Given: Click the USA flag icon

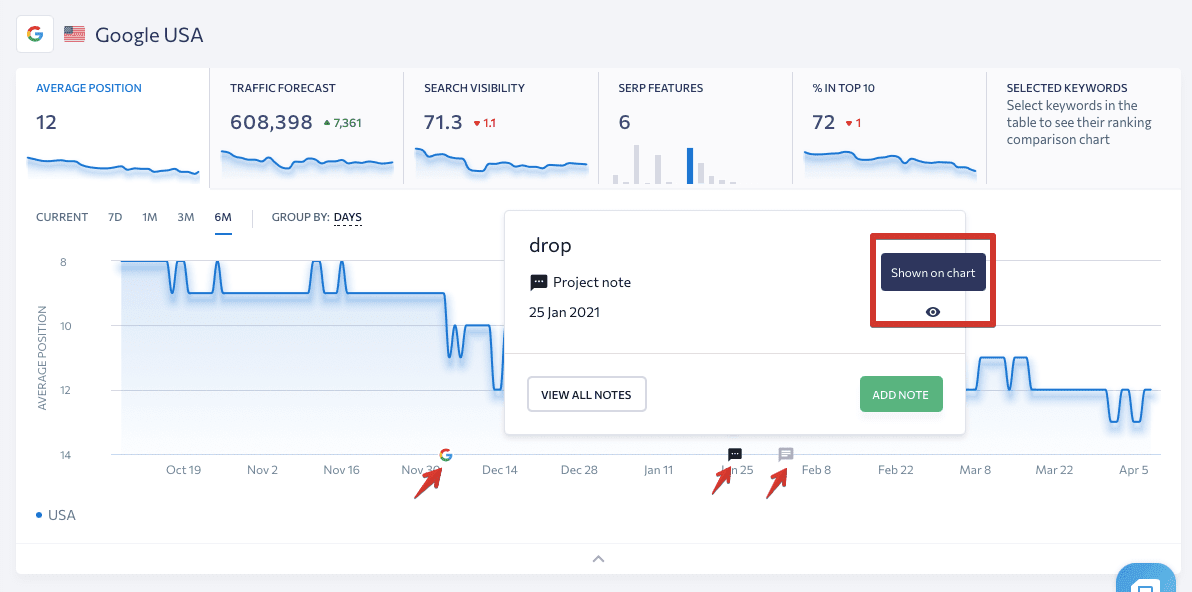Looking at the screenshot, I should (74, 34).
